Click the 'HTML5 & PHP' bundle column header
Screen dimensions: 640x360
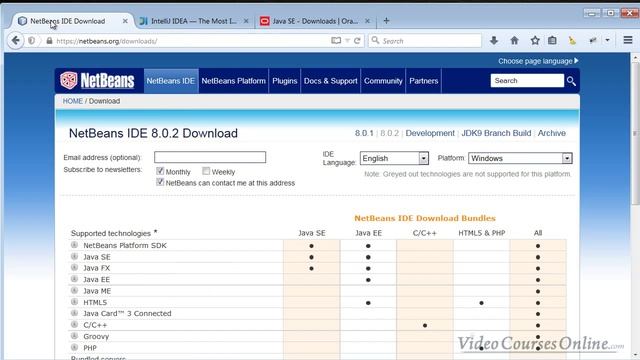click(482, 233)
